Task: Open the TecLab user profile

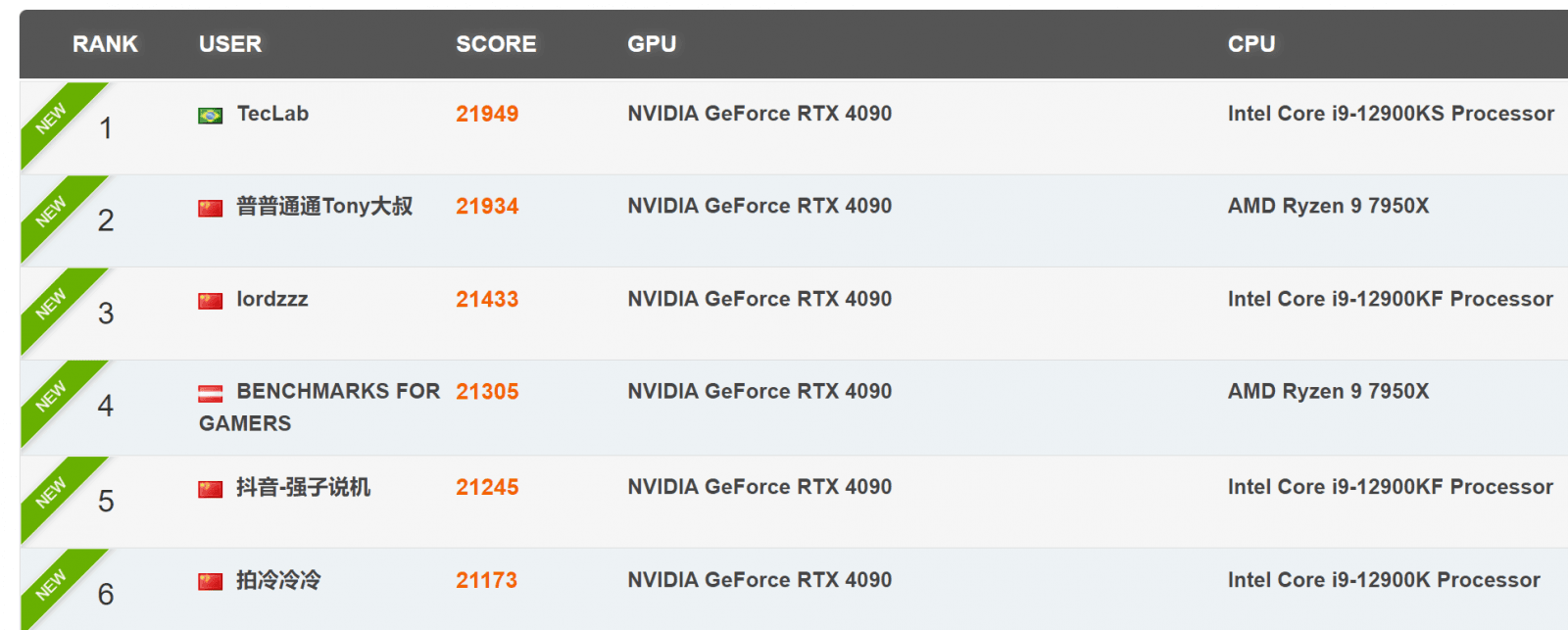Action: tap(272, 114)
